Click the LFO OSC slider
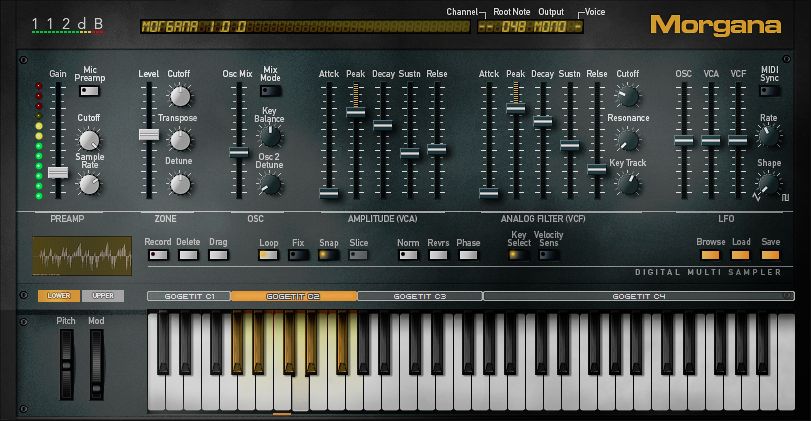This screenshot has width=811, height=421. click(x=684, y=140)
